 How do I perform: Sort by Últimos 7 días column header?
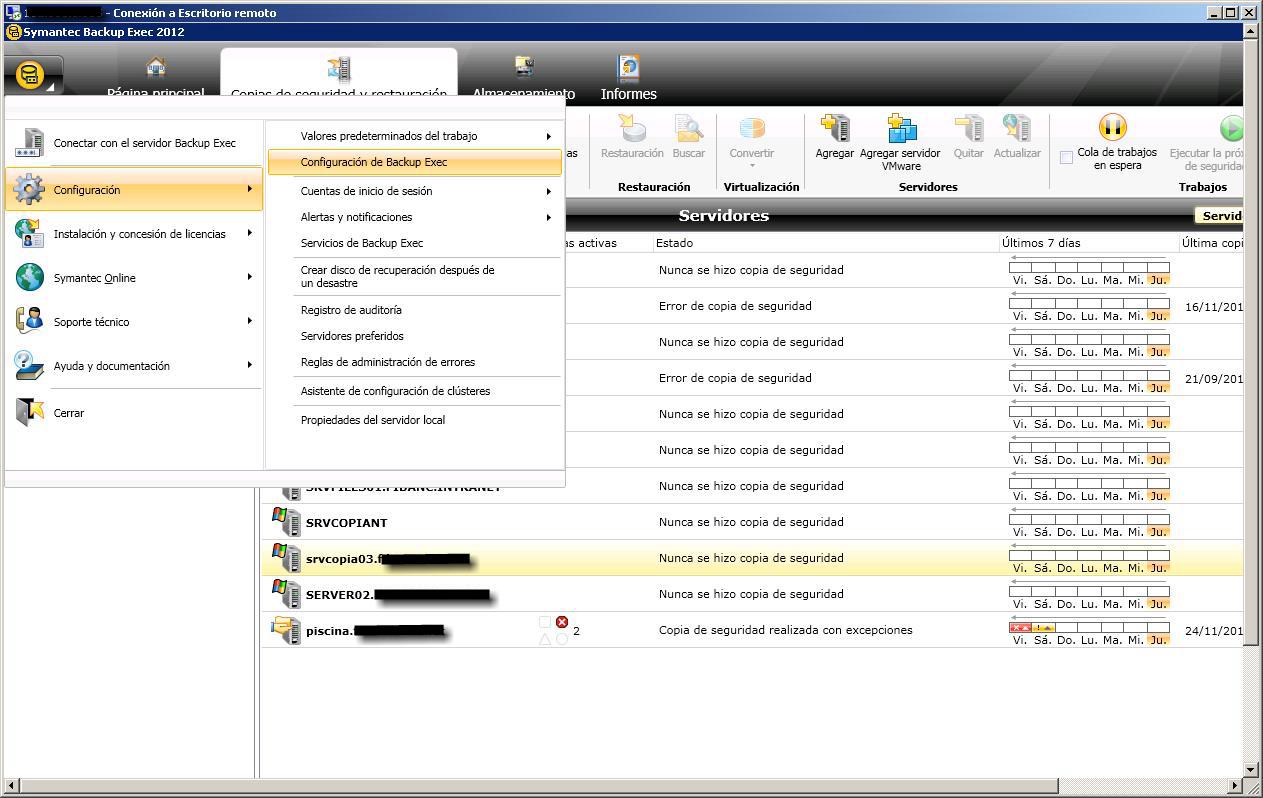pos(1088,243)
